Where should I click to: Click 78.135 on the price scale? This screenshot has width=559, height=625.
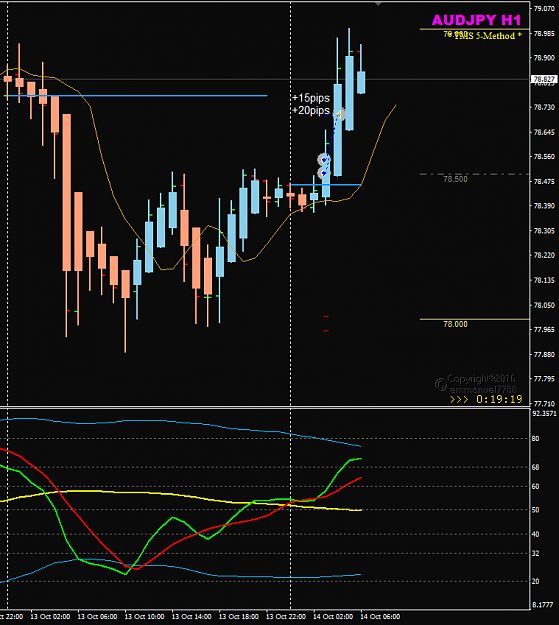tap(544, 280)
